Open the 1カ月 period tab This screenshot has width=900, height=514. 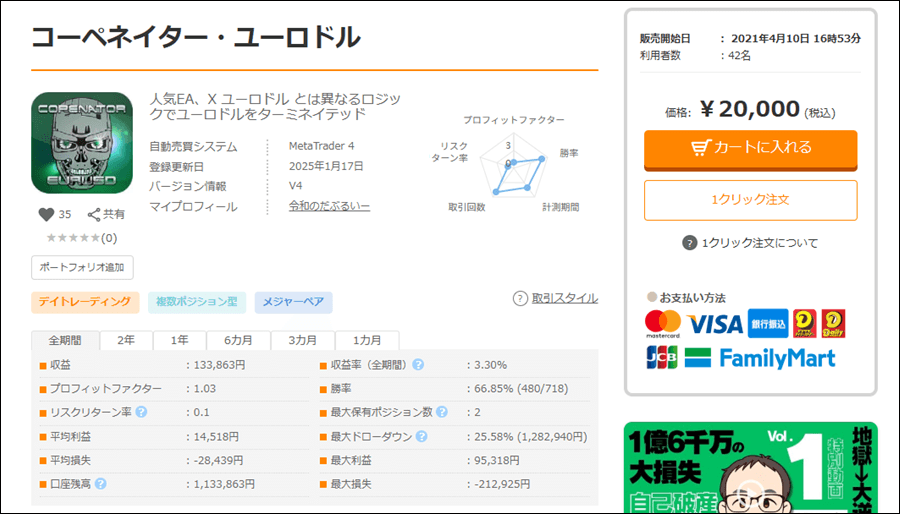(366, 340)
